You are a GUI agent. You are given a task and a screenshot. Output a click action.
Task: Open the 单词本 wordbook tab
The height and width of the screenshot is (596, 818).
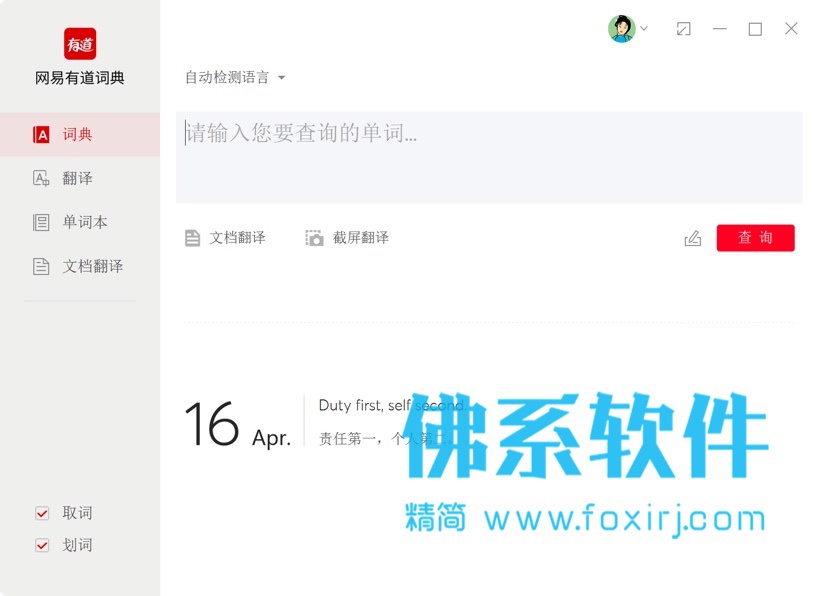coord(80,222)
